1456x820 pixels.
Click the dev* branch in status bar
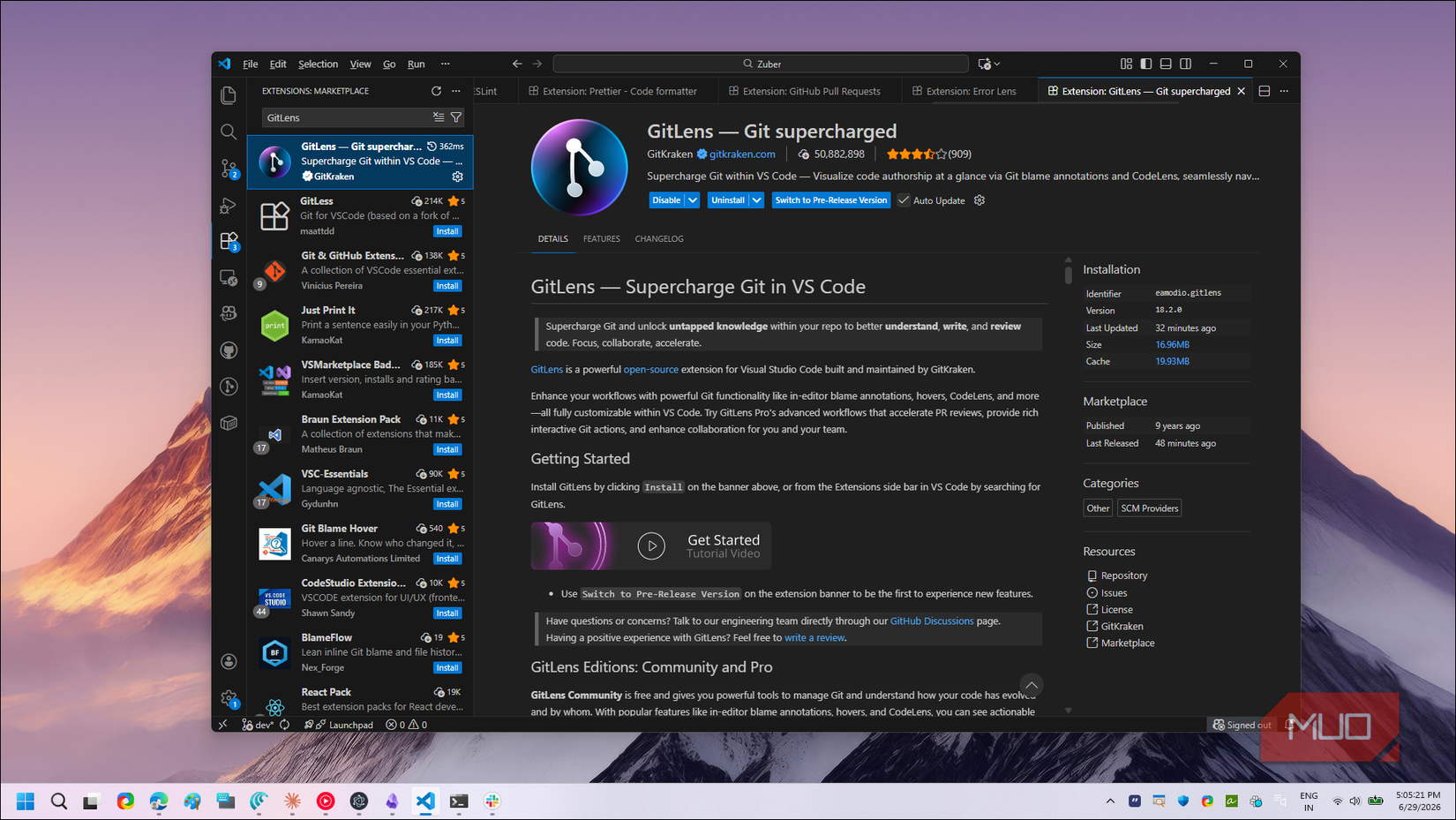click(x=258, y=725)
